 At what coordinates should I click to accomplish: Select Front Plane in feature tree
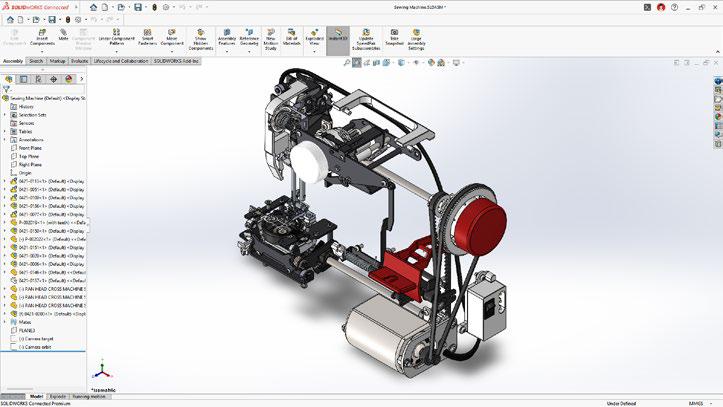point(31,148)
